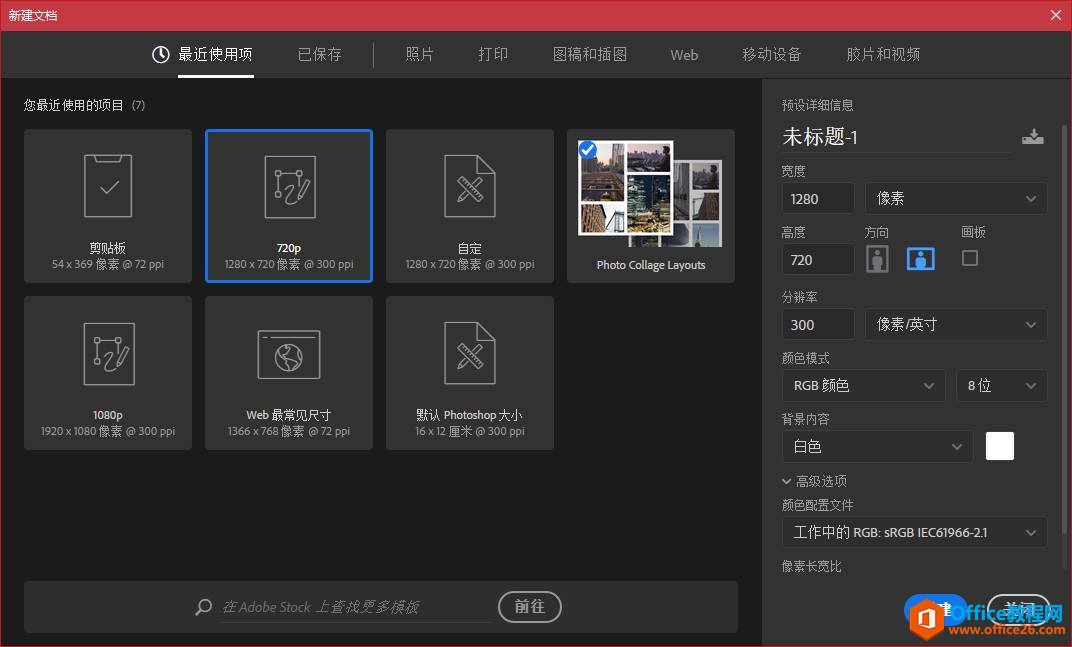Select landscape orientation icon
The image size is (1072, 647).
pos(920,258)
